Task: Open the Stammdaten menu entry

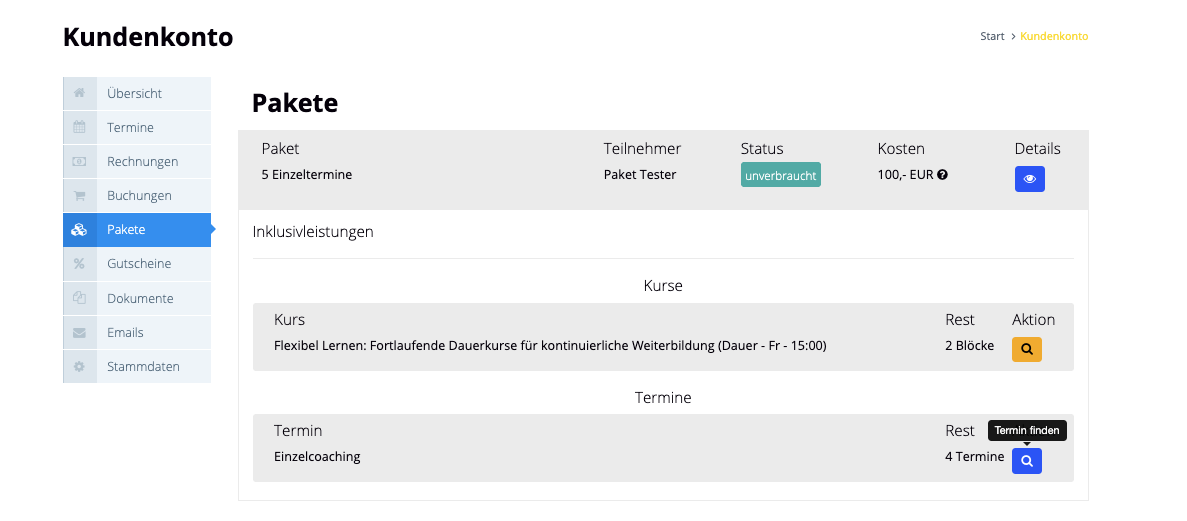Action: point(143,366)
